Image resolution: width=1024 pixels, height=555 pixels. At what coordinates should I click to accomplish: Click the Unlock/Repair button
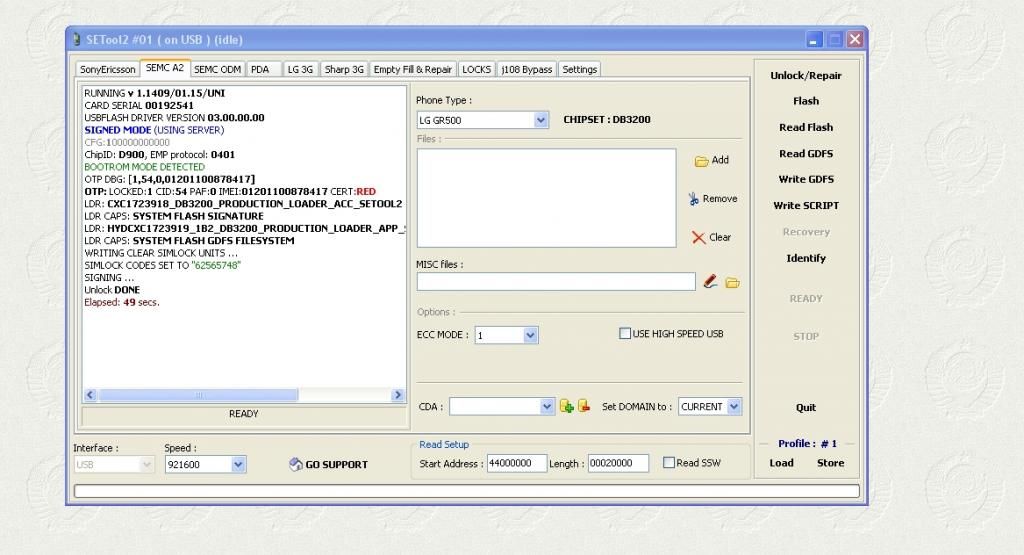[x=805, y=76]
